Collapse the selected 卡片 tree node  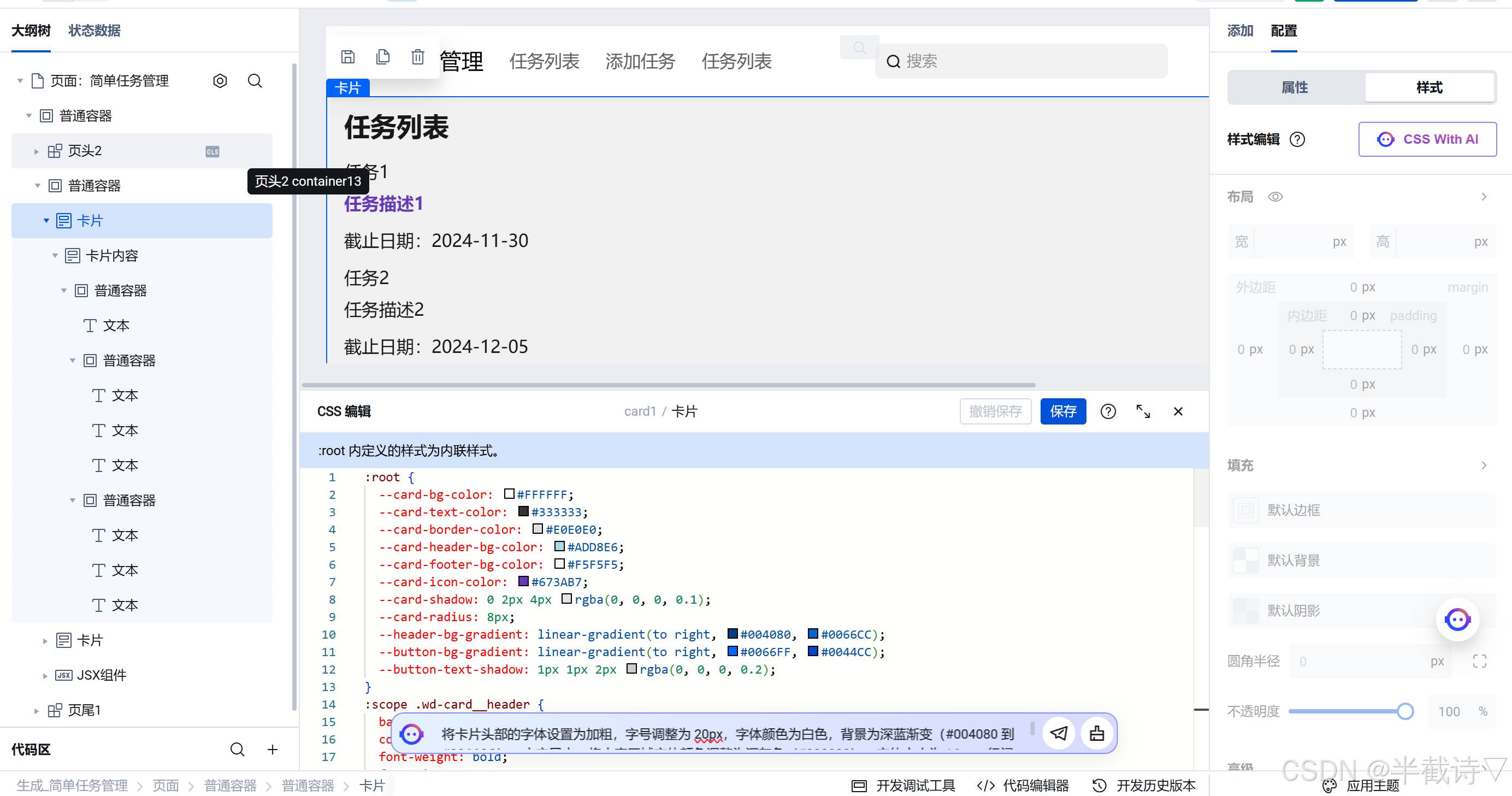coord(46,221)
